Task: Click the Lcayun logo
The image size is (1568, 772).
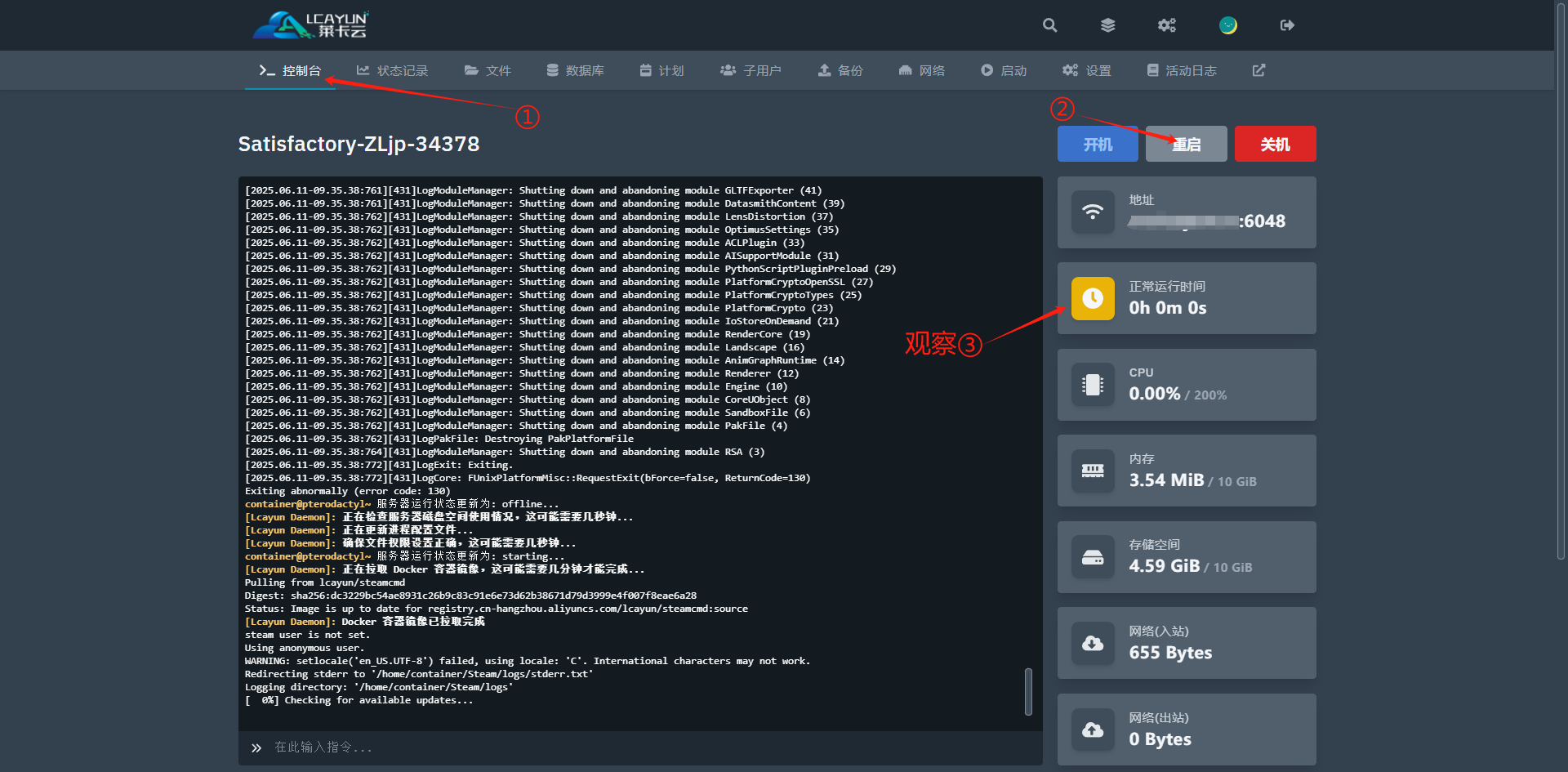Action: click(311, 25)
